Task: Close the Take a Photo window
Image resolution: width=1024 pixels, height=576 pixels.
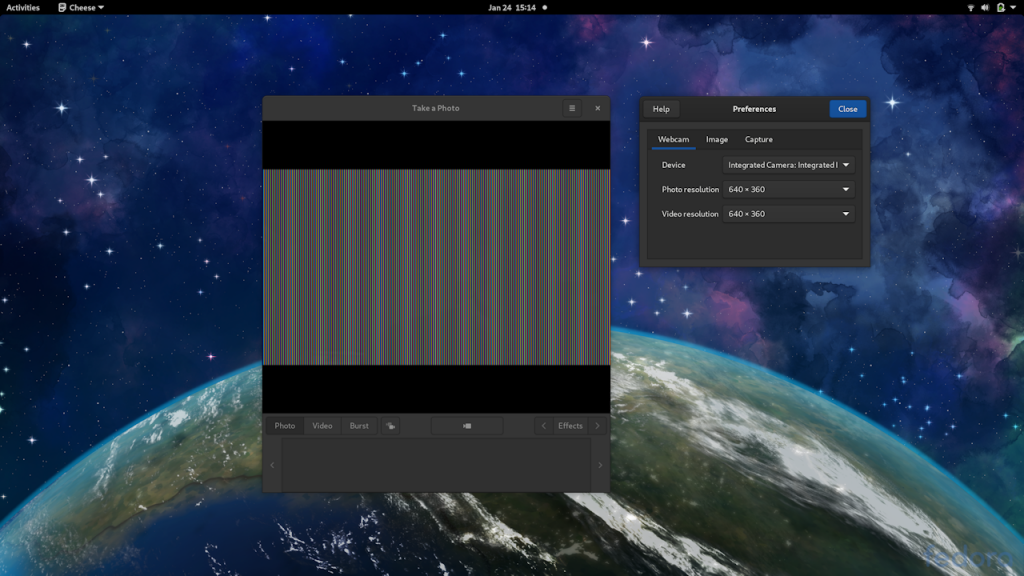Action: [598, 108]
